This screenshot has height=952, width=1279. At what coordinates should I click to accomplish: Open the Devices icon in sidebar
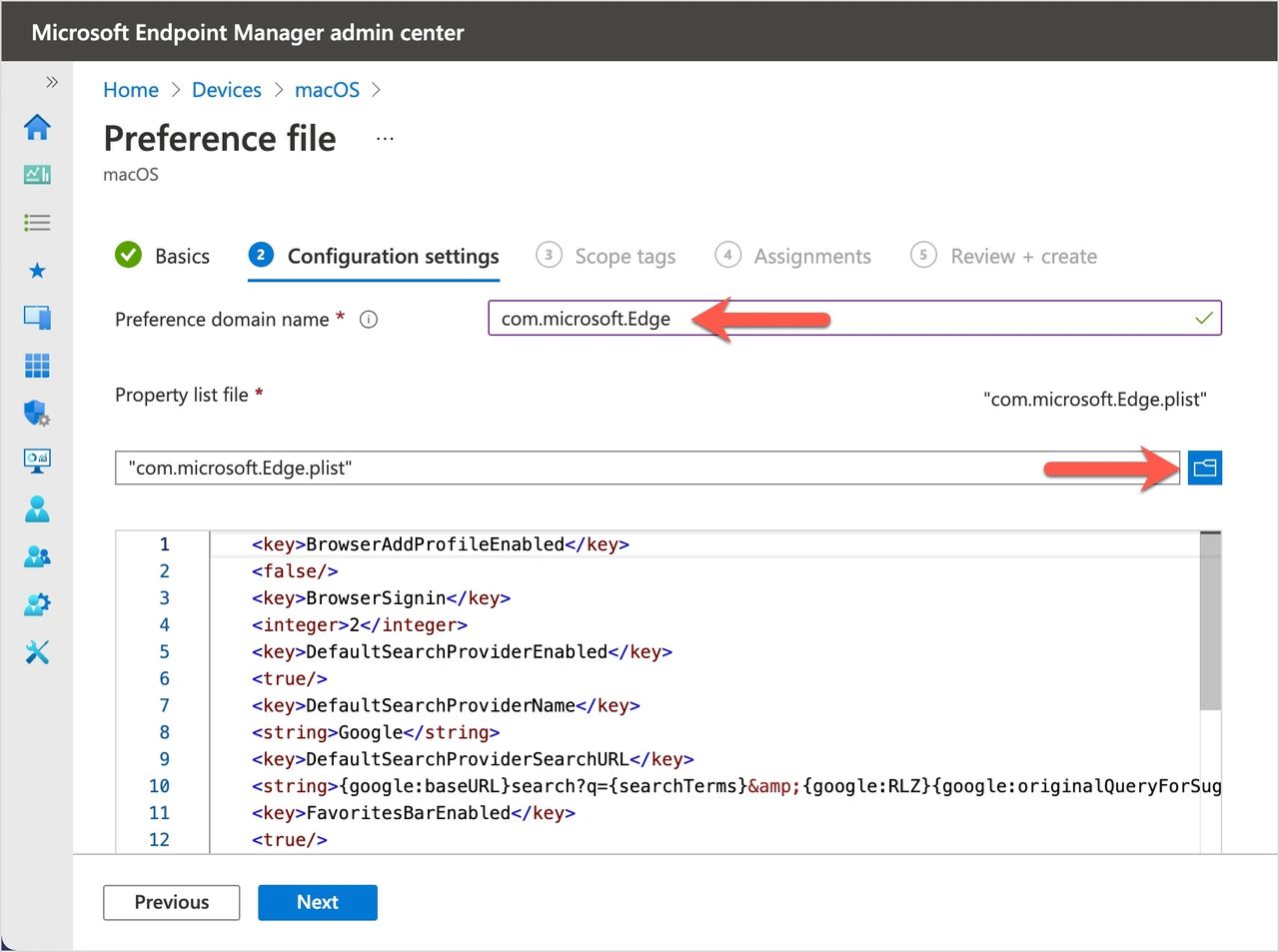[37, 318]
